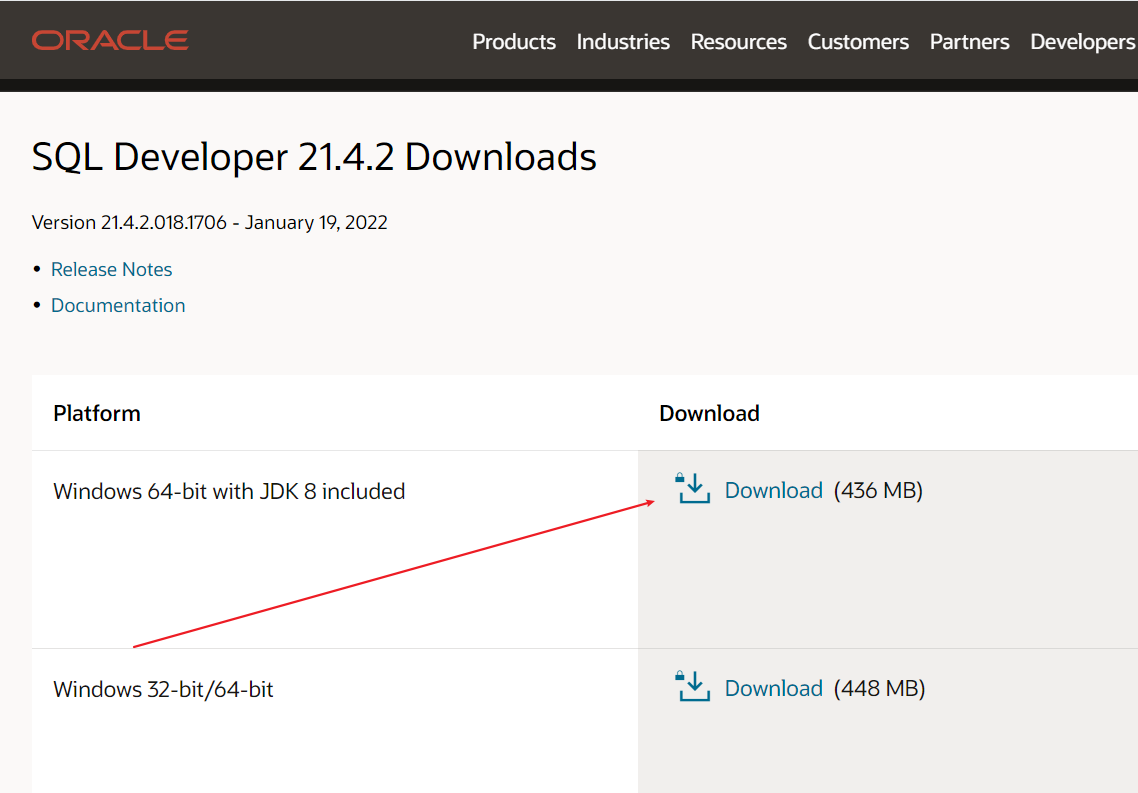The image size is (1138, 793).
Task: Click the (436 MB) size text
Action: 878,490
